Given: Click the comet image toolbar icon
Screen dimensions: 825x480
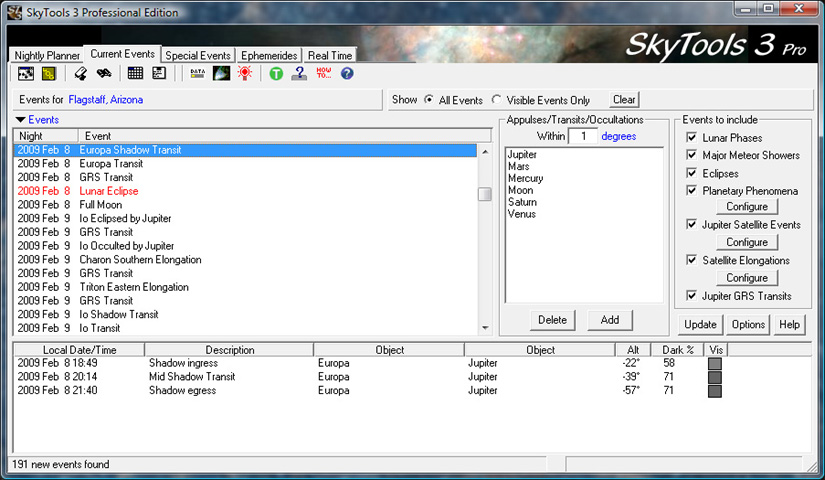Looking at the screenshot, I should [221, 74].
